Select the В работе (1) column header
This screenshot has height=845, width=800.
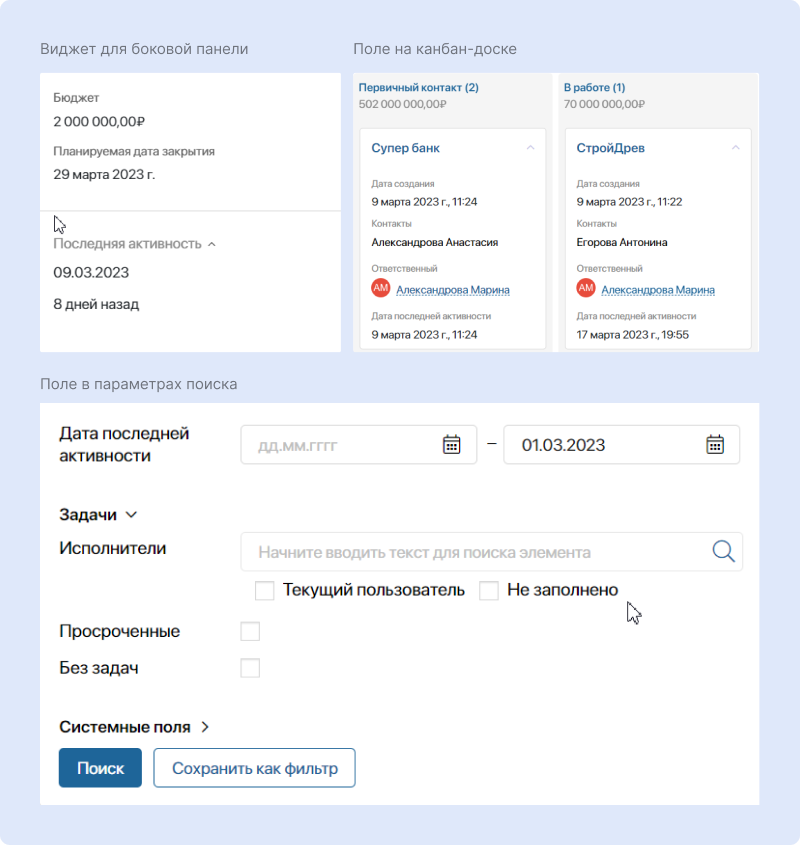click(594, 88)
